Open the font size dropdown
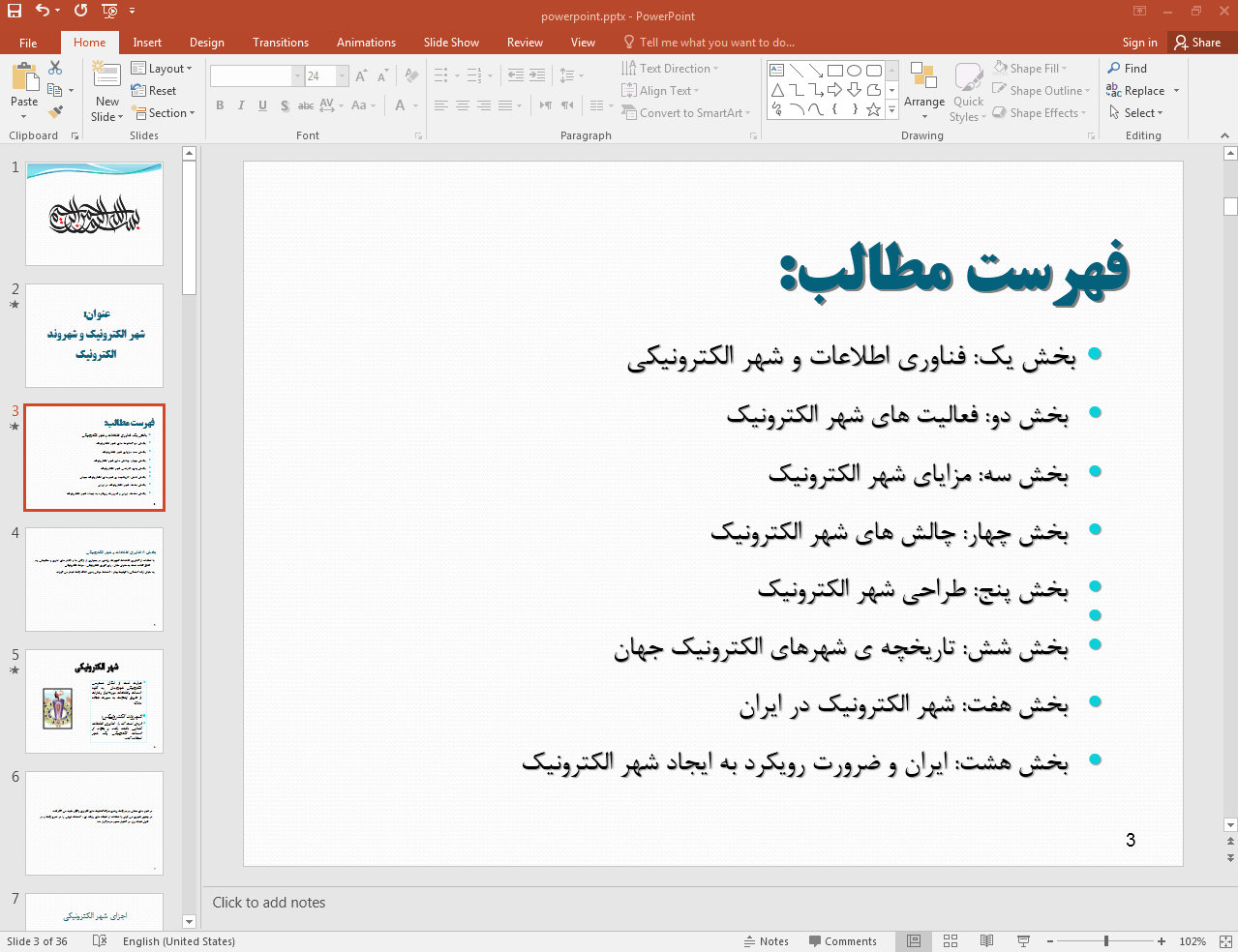Screen dimensions: 1238x952 click(x=342, y=75)
